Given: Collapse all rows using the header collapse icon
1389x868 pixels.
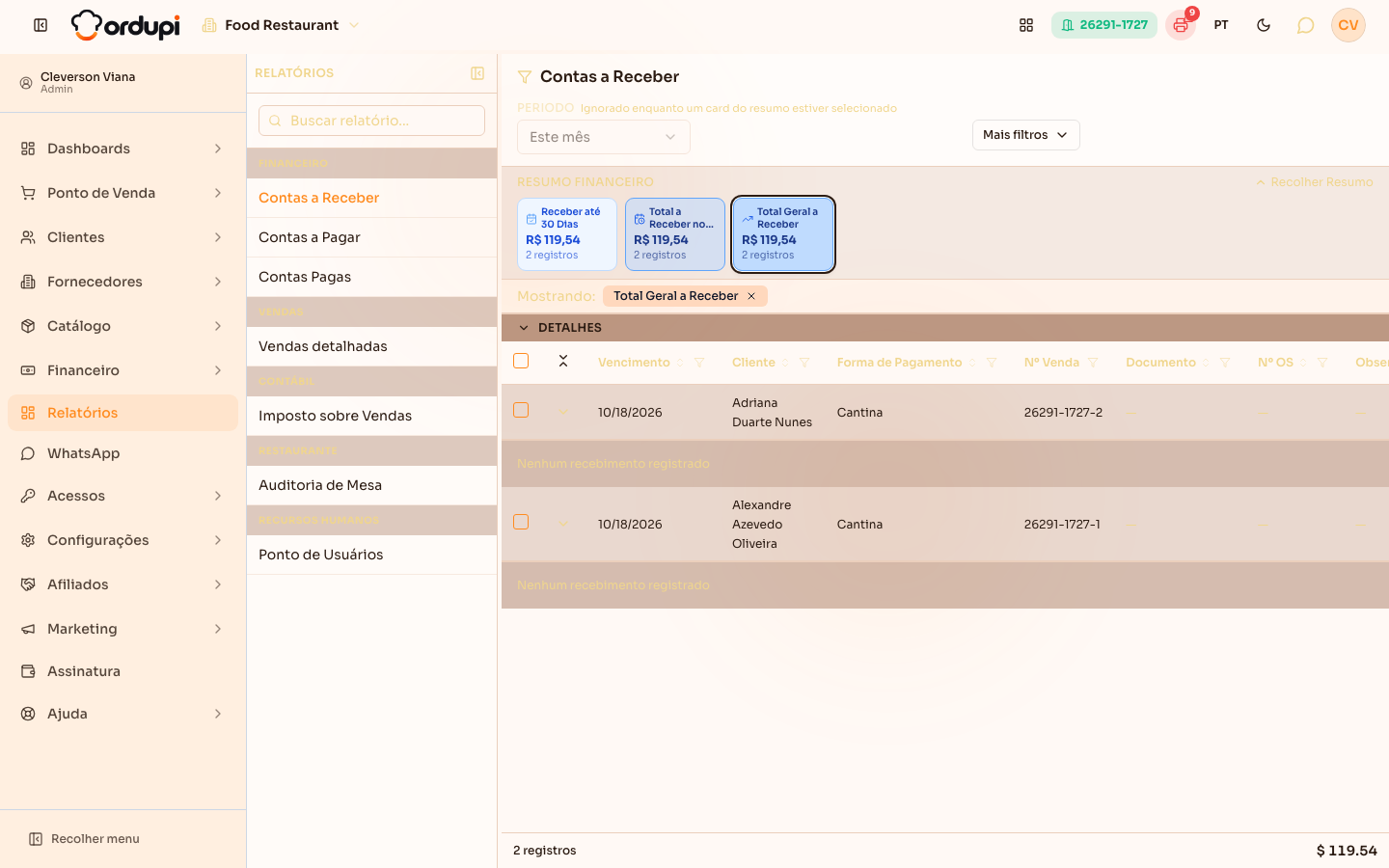Looking at the screenshot, I should click(563, 361).
